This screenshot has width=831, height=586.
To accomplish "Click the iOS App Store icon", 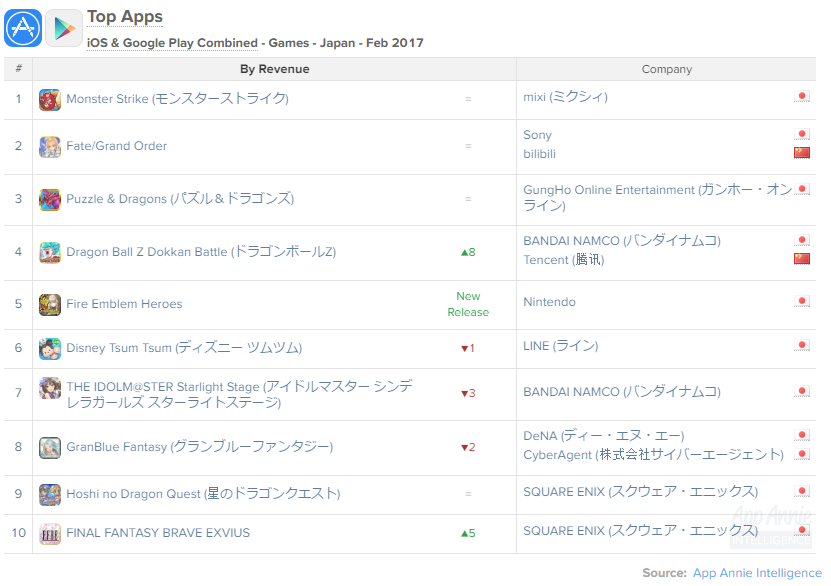I will click(x=22, y=28).
